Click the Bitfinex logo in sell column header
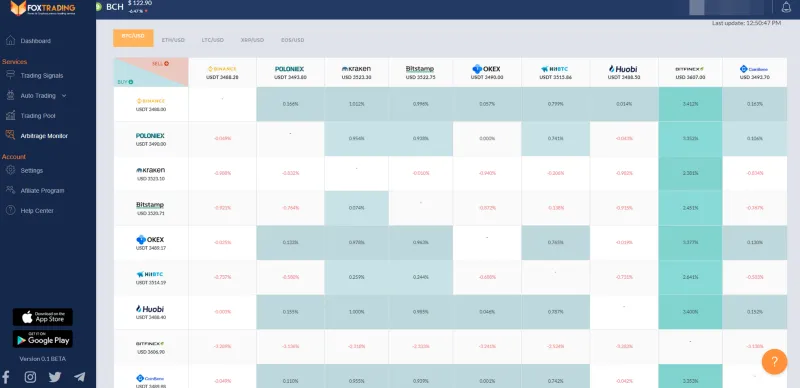 click(690, 68)
